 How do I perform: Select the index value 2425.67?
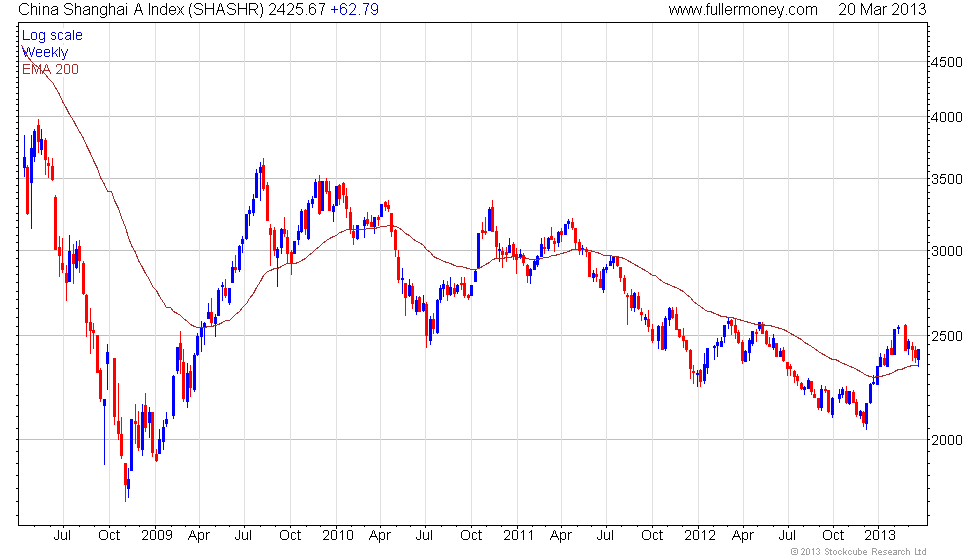click(x=297, y=10)
